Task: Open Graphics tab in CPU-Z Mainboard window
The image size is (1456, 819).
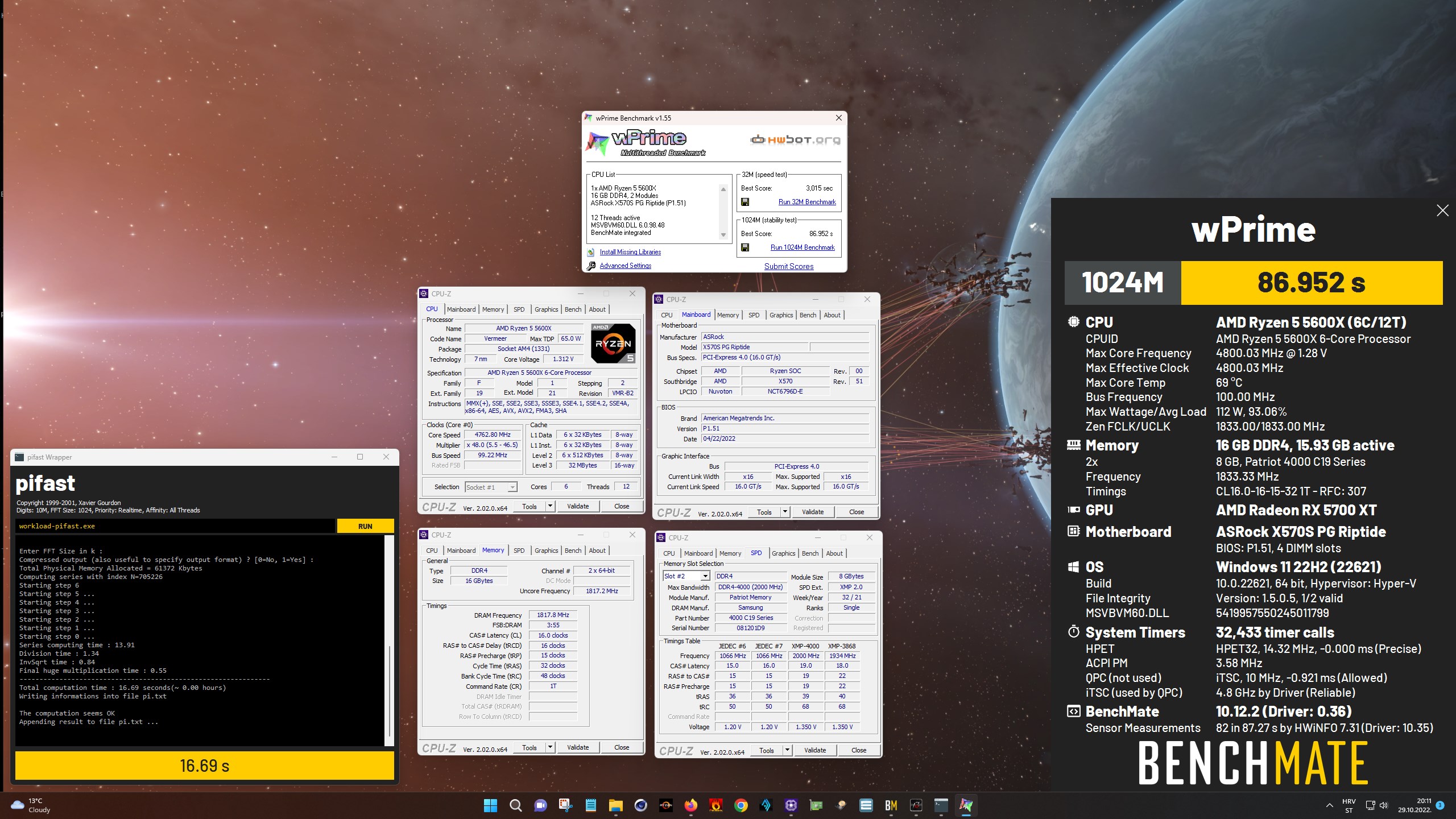Action: 781,315
